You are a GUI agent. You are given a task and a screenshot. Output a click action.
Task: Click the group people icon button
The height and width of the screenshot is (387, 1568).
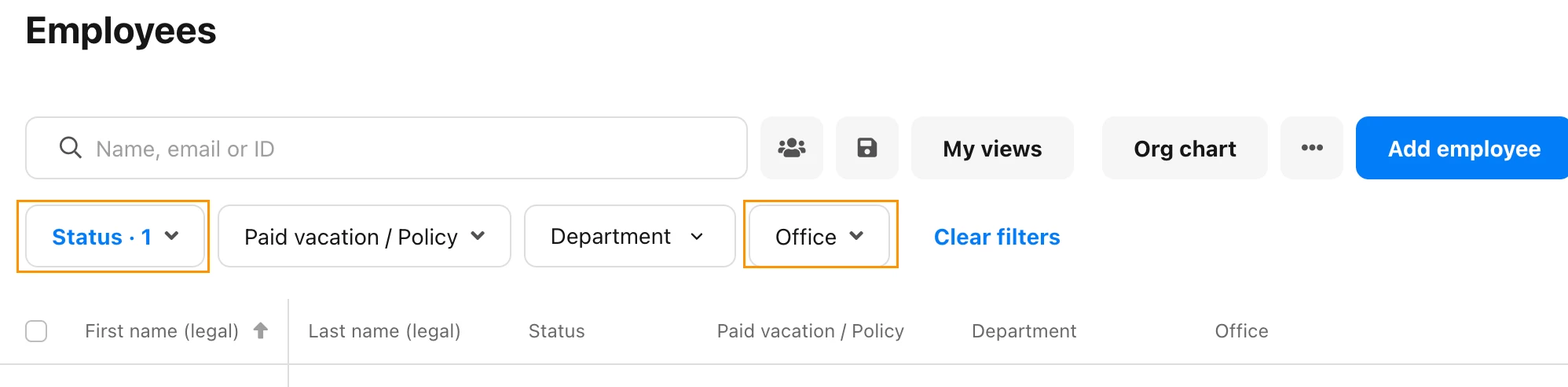click(792, 148)
